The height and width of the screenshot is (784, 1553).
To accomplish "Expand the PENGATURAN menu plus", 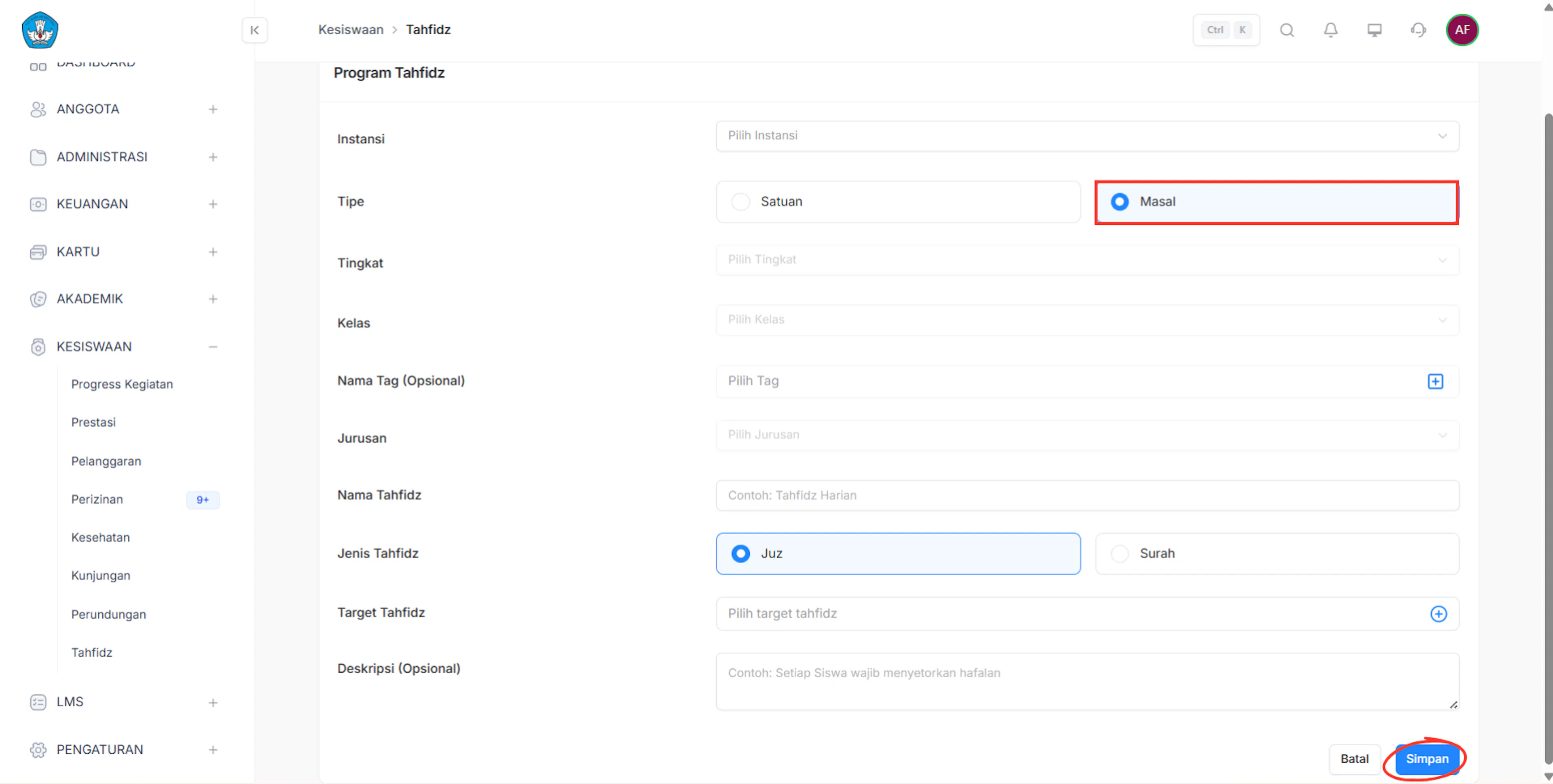I will tap(213, 750).
